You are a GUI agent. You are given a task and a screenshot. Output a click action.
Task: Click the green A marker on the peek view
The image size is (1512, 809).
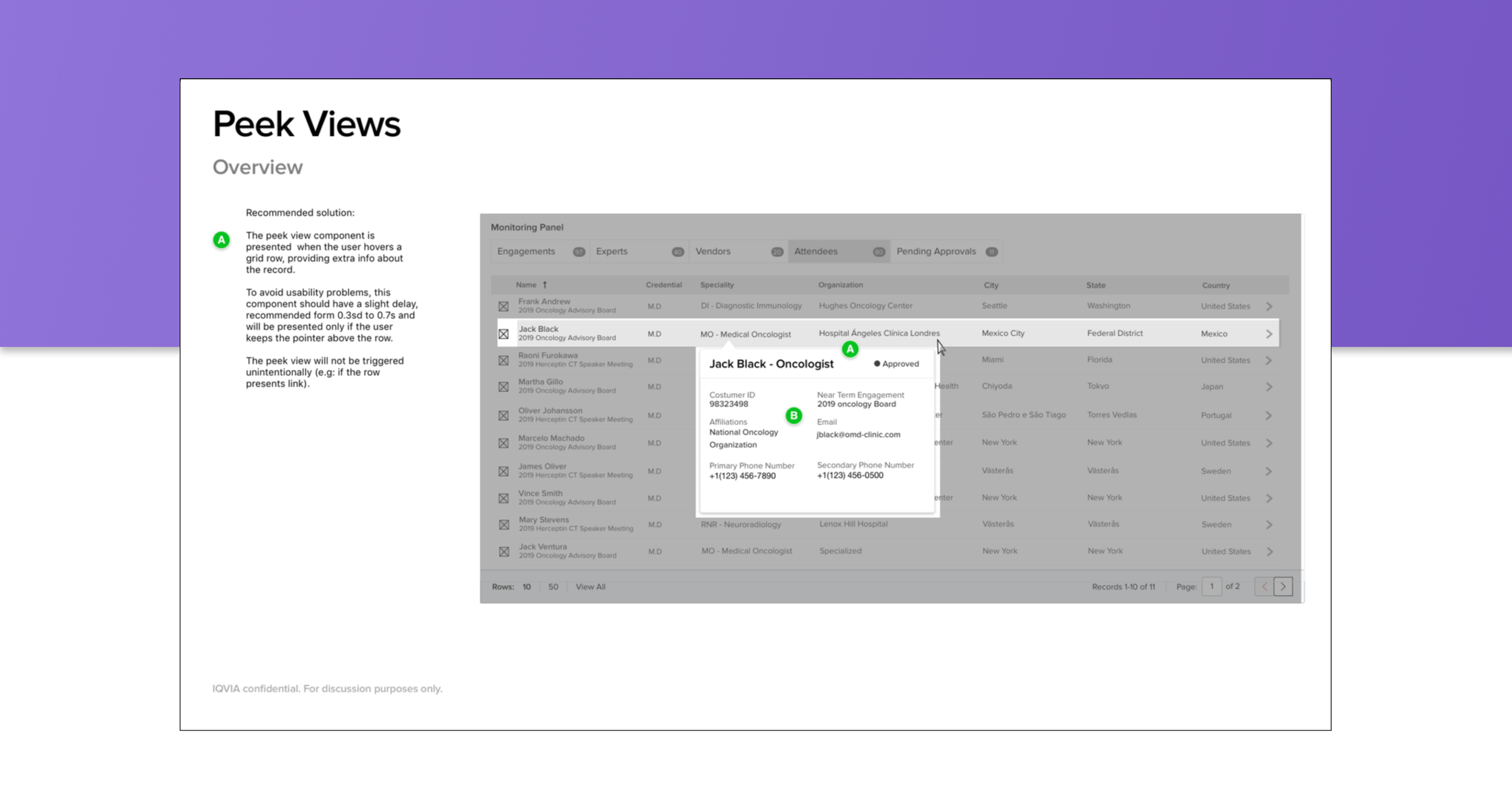click(x=850, y=349)
